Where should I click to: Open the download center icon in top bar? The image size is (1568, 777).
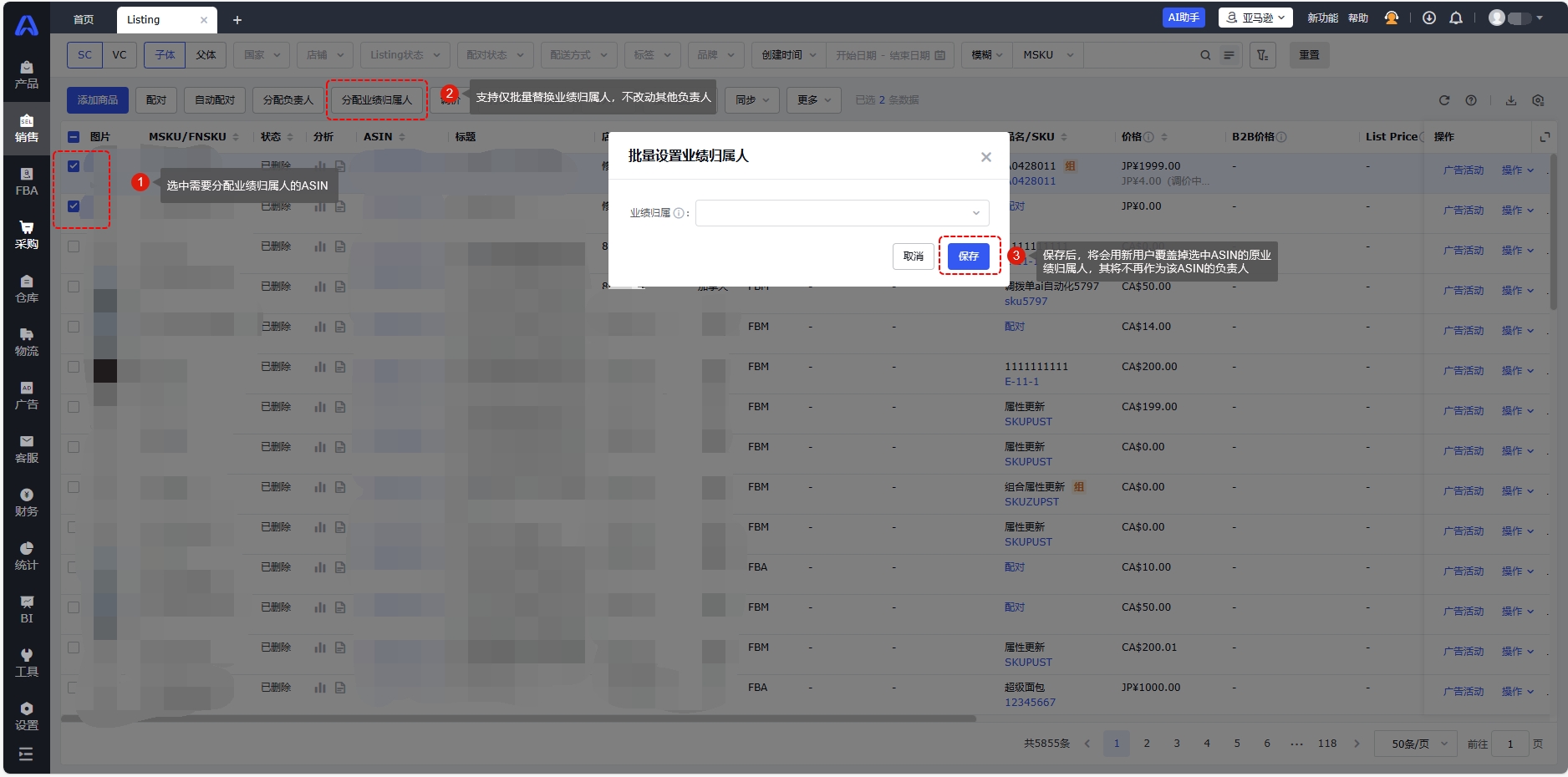(x=1429, y=18)
